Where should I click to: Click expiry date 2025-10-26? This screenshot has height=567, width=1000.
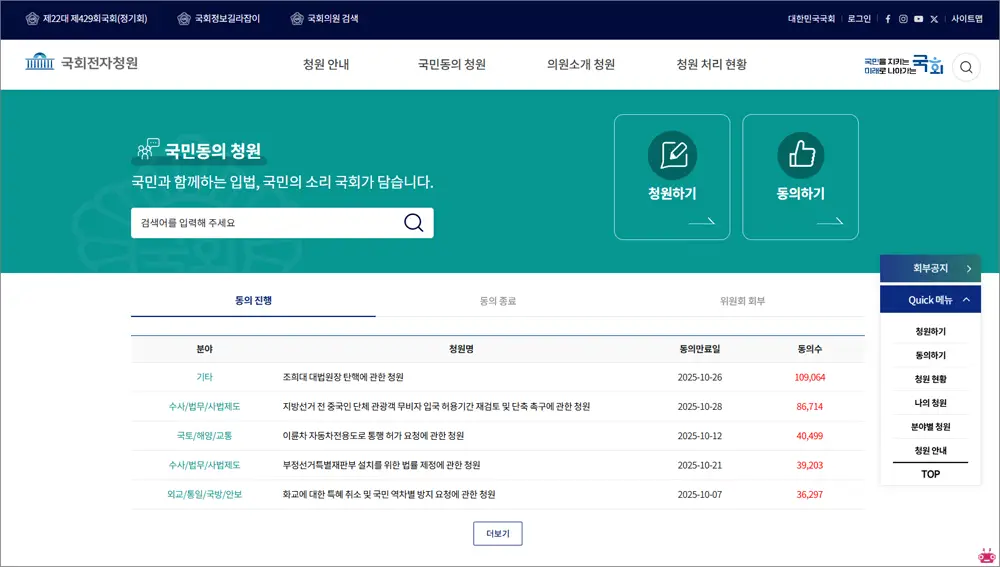pos(700,377)
